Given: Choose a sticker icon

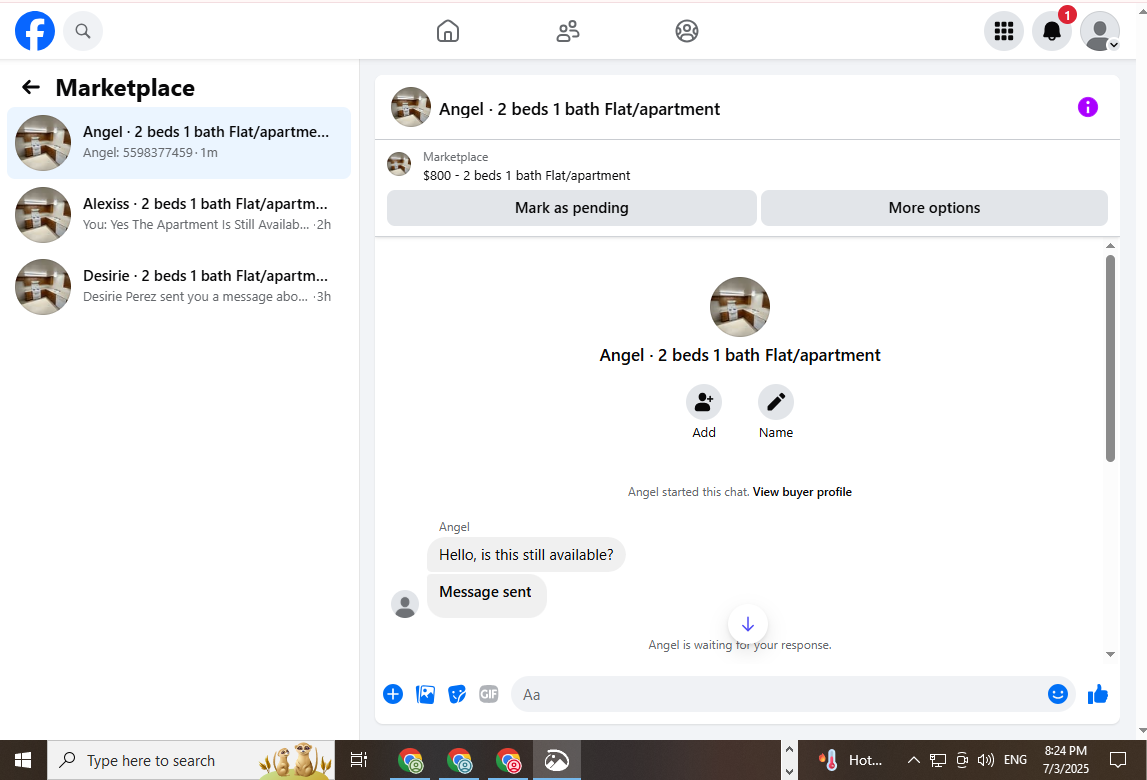Looking at the screenshot, I should tap(457, 694).
